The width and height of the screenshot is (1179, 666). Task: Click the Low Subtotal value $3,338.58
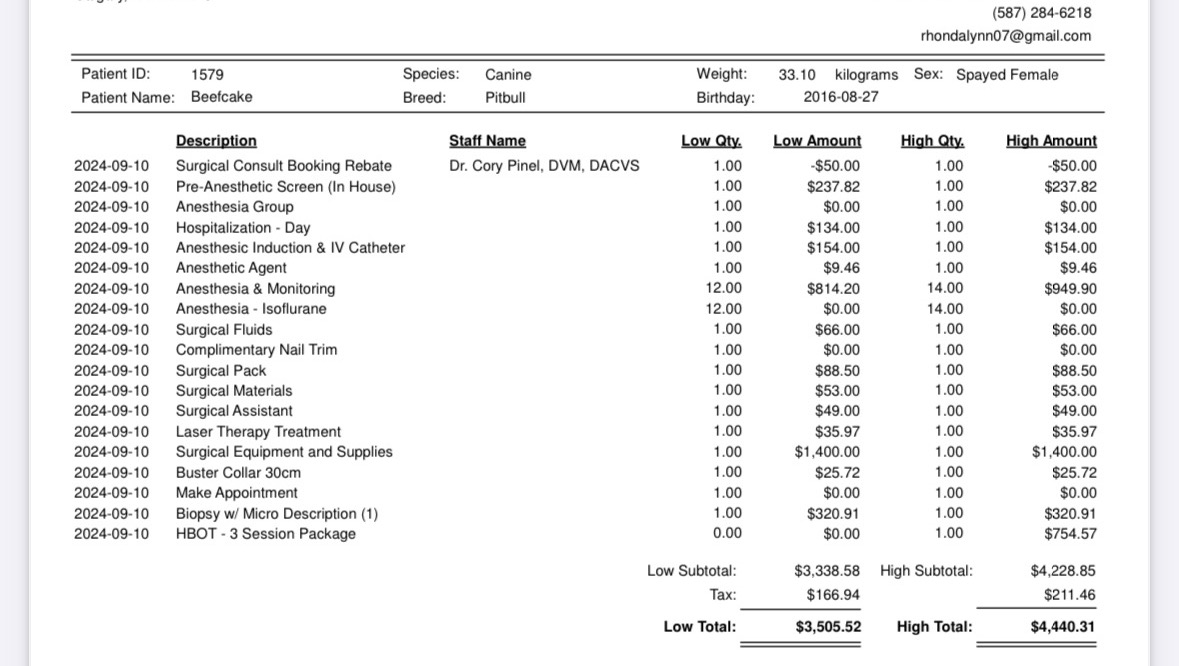pyautogui.click(x=827, y=571)
